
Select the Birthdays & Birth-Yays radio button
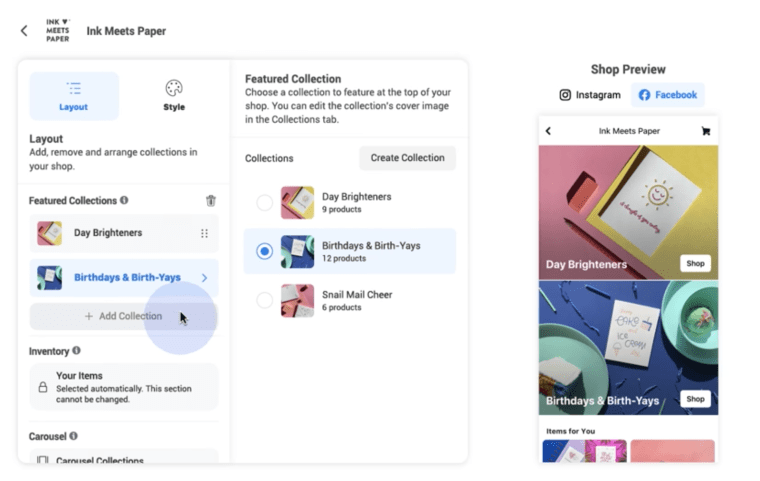tap(264, 251)
